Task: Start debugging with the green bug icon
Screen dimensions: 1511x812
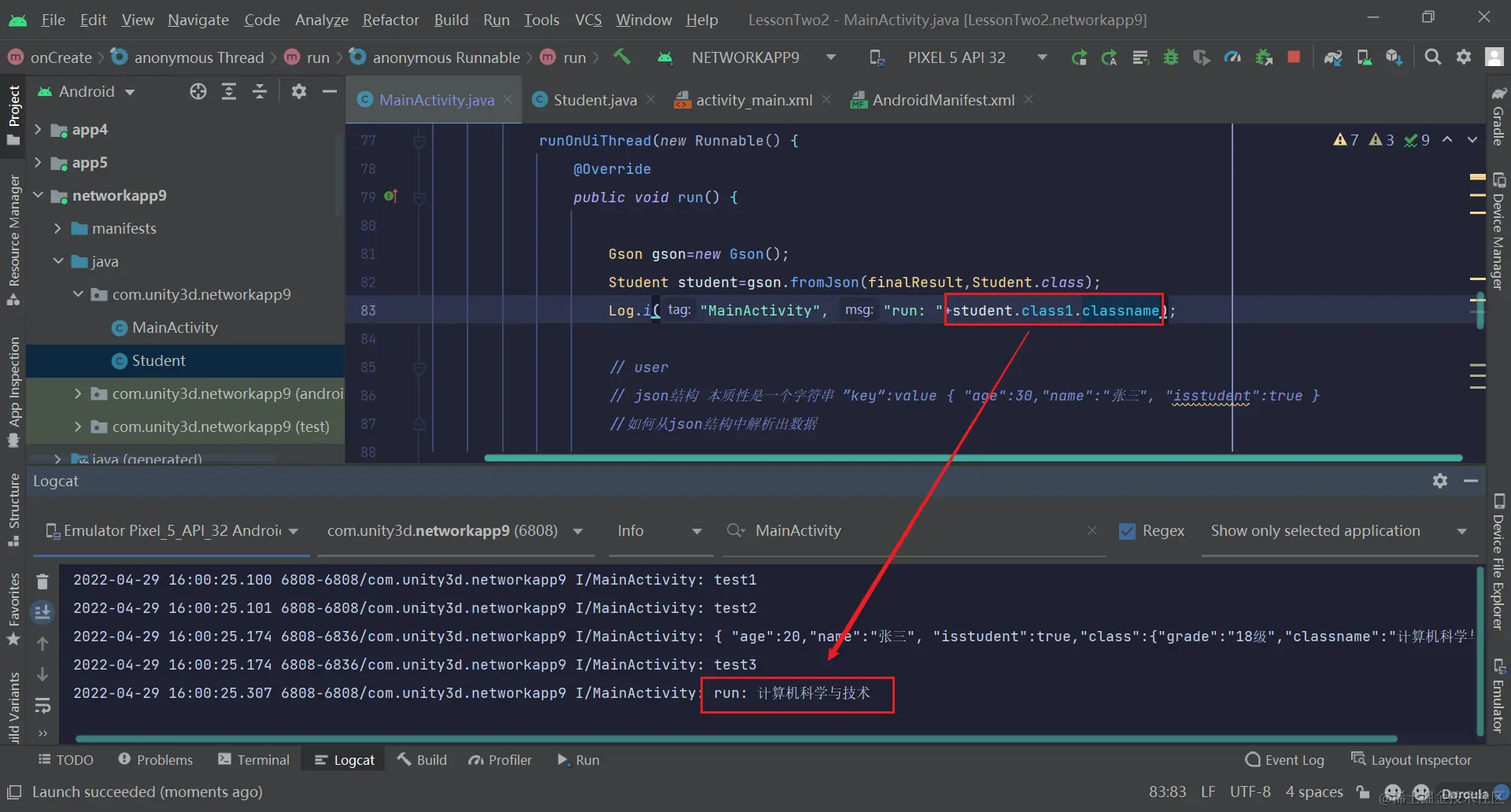Action: point(1171,57)
